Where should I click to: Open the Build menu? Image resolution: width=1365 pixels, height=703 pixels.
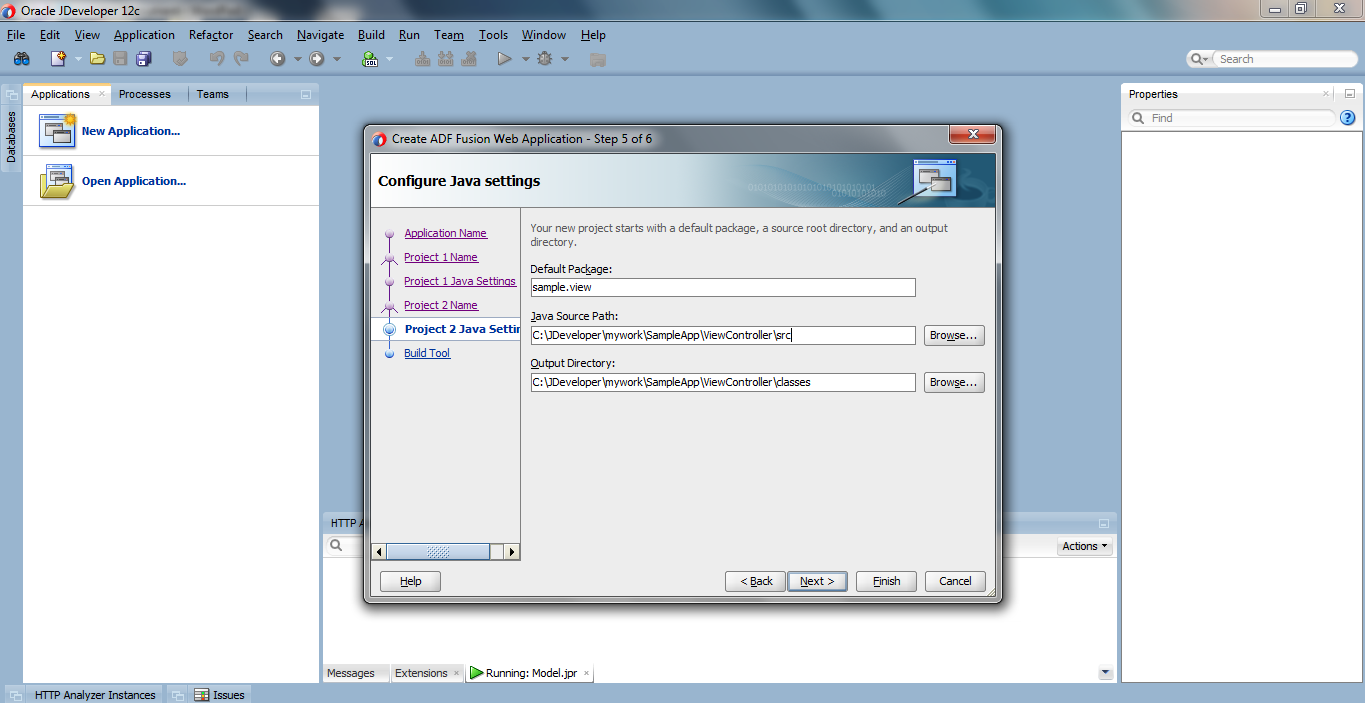pyautogui.click(x=371, y=34)
